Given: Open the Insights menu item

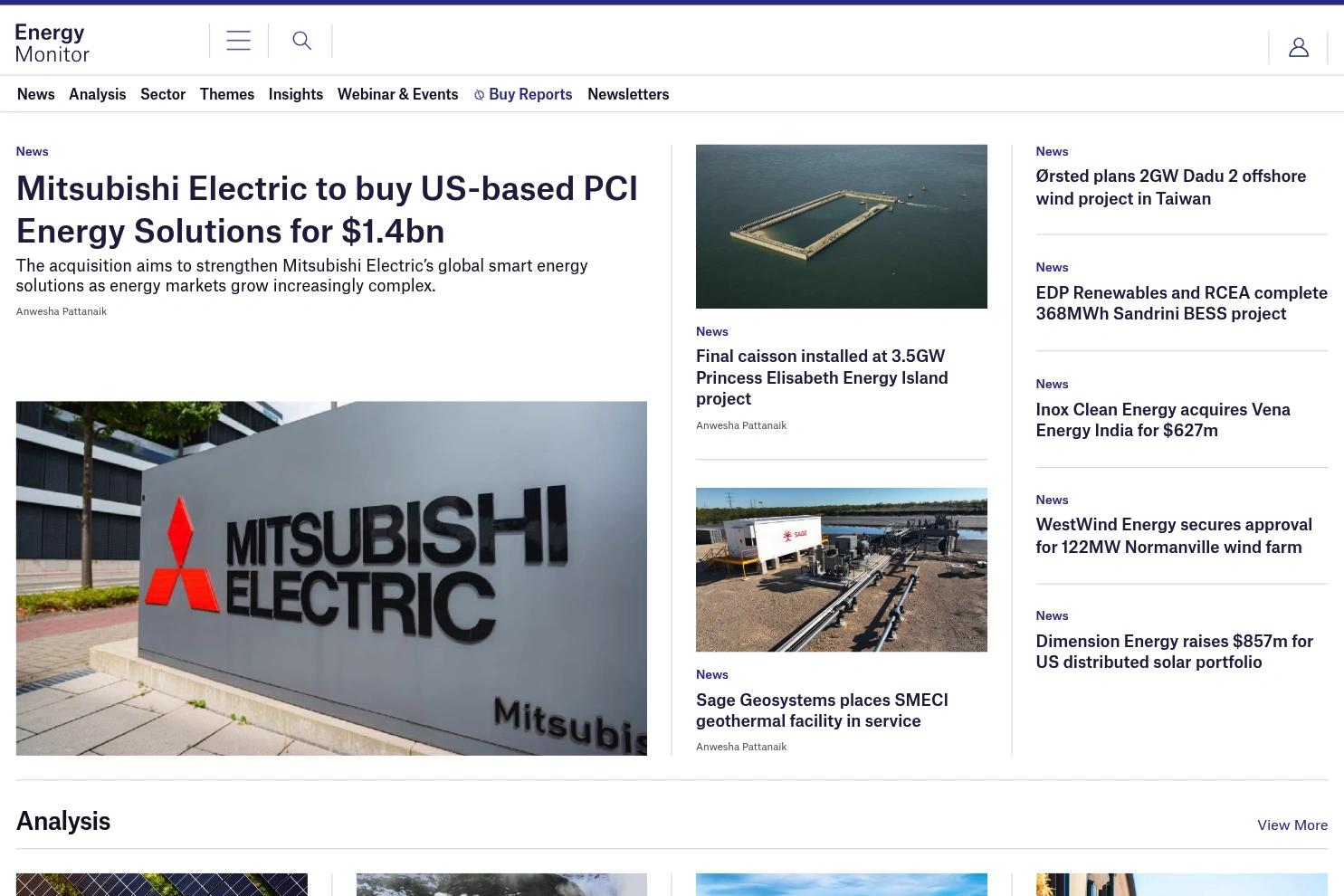Looking at the screenshot, I should [x=296, y=94].
